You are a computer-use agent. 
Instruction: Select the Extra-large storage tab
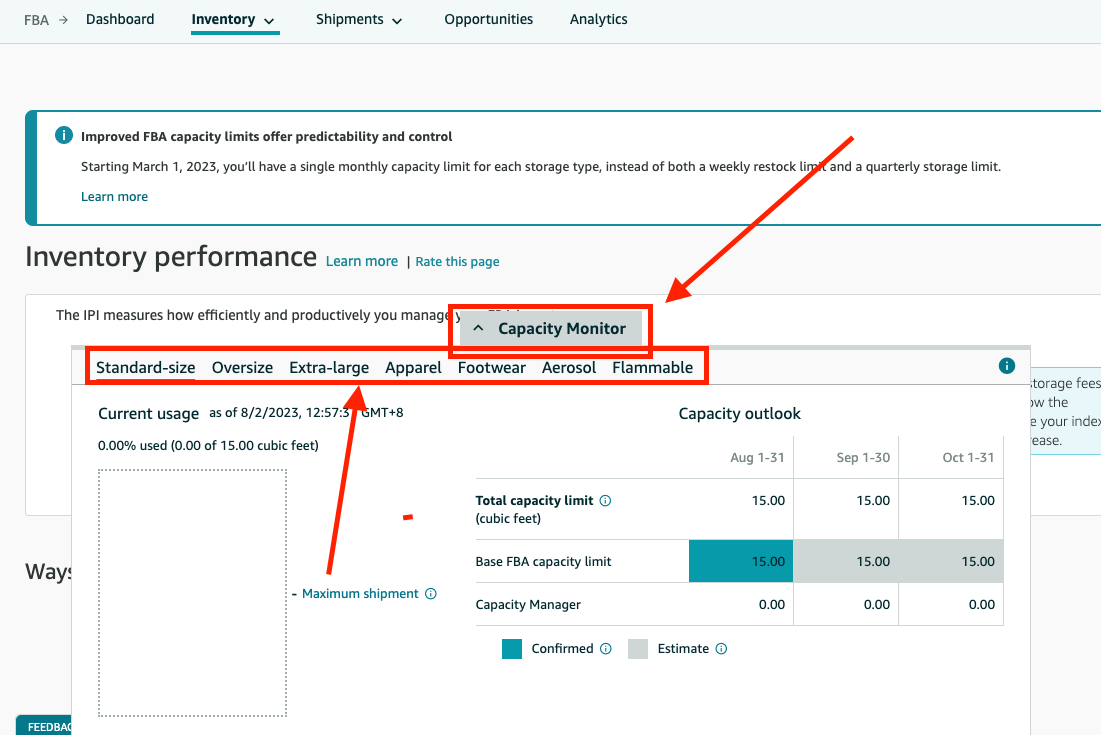pyautogui.click(x=329, y=368)
